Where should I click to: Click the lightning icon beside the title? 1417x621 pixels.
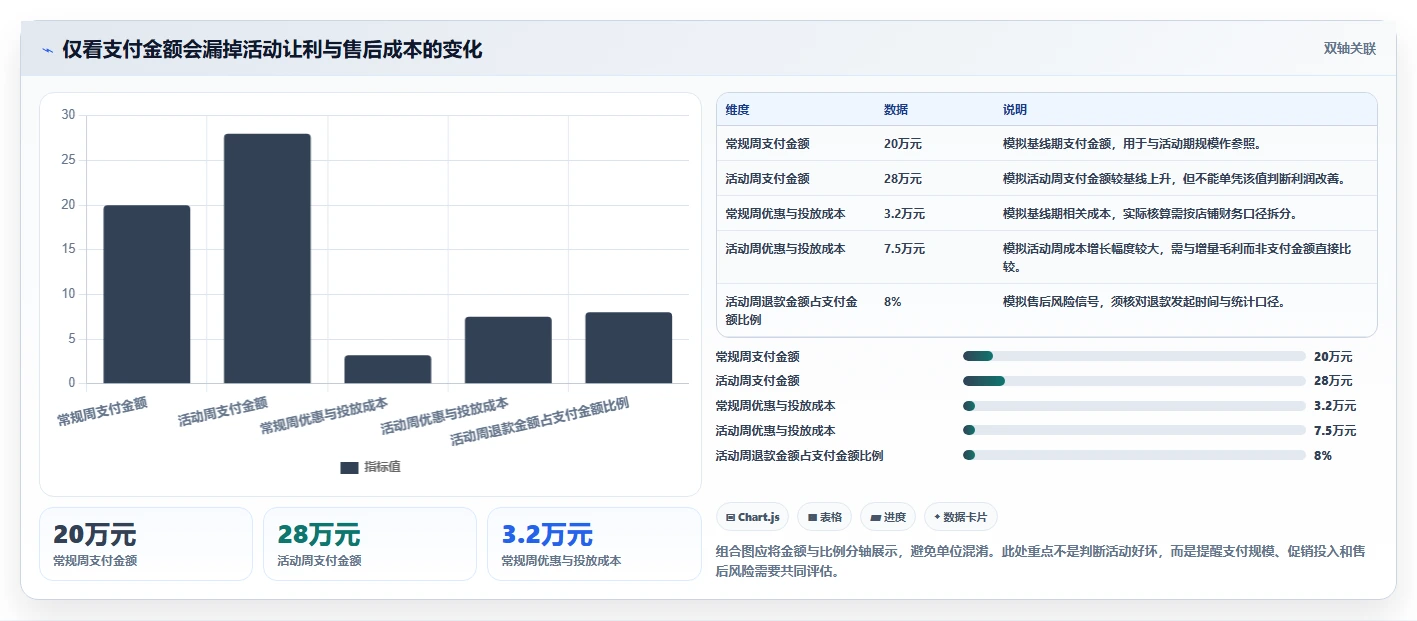tap(47, 50)
